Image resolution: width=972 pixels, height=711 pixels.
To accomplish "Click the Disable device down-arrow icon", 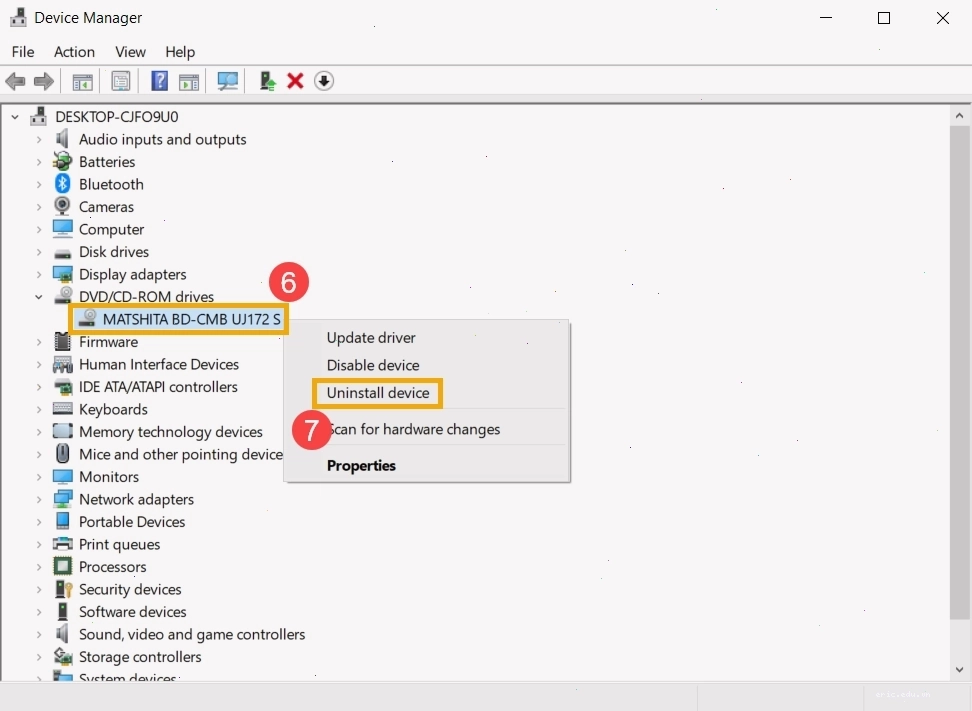I will (324, 81).
